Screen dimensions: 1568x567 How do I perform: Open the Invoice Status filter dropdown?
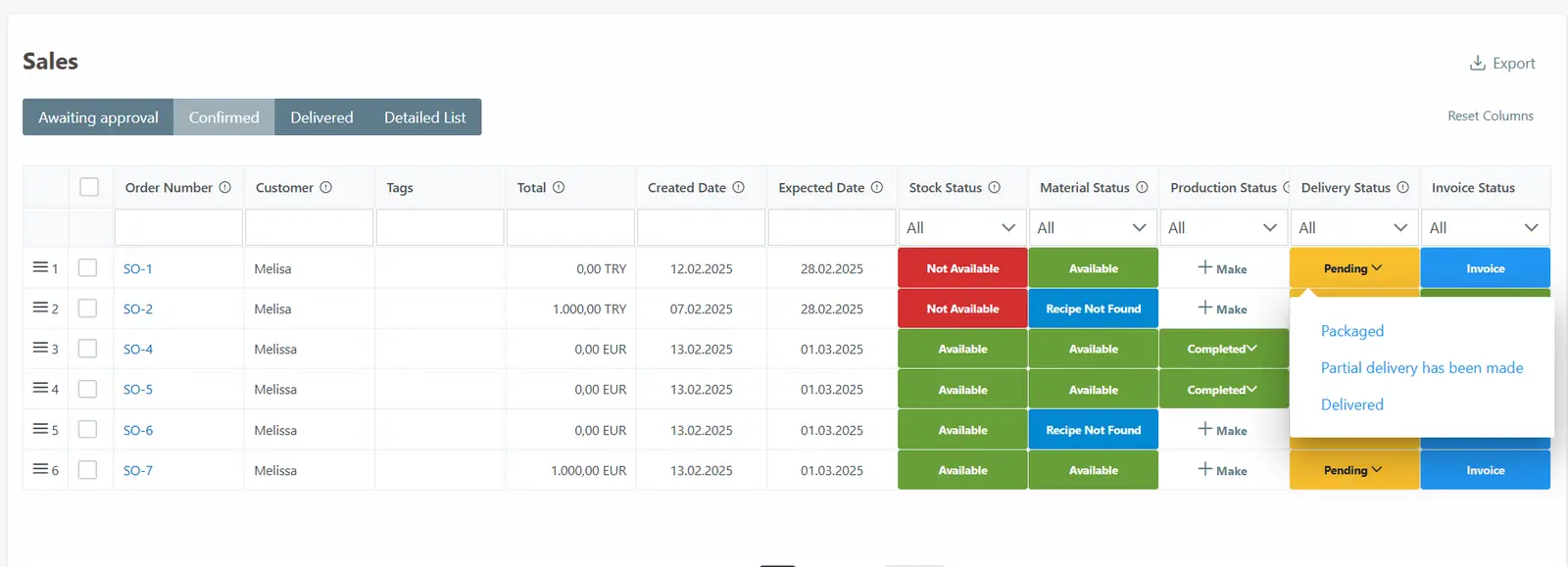click(x=1485, y=227)
